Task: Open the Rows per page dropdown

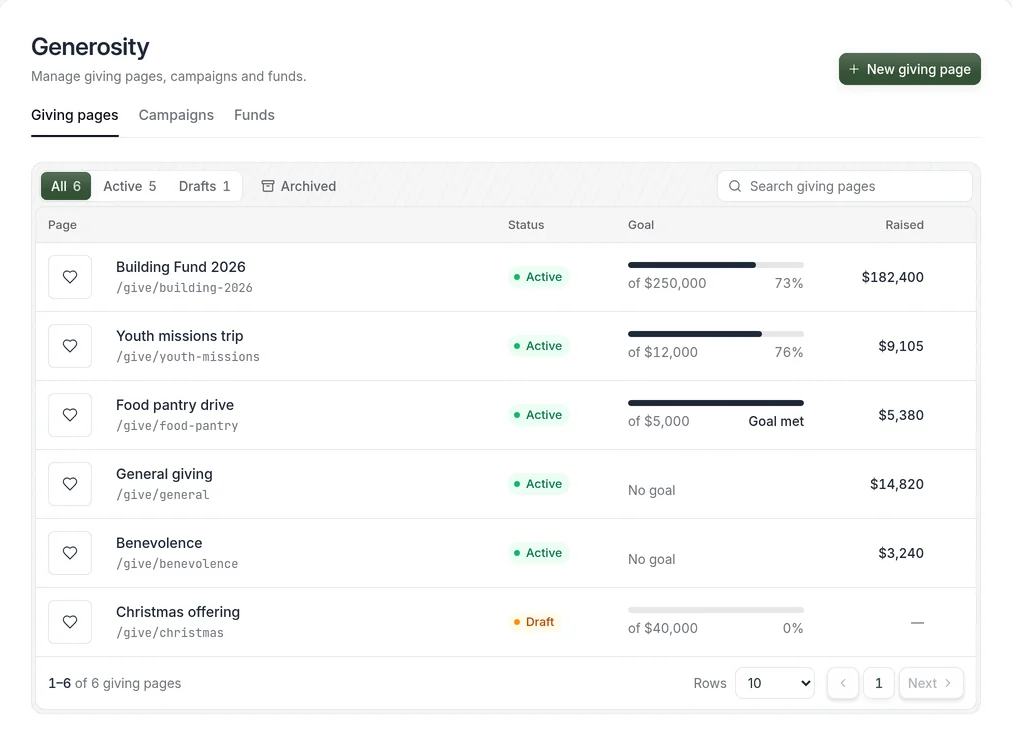Action: click(x=775, y=683)
